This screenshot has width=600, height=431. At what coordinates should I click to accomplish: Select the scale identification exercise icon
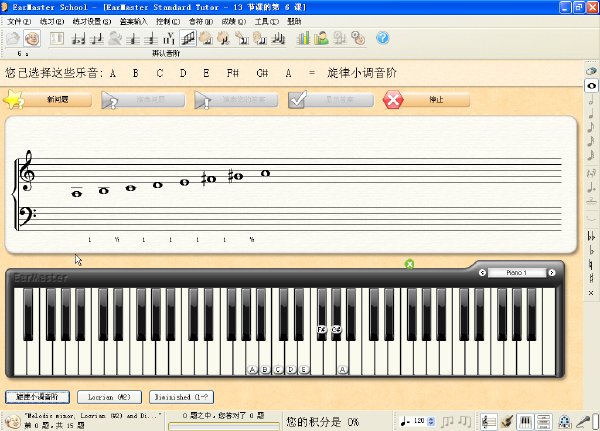point(188,38)
